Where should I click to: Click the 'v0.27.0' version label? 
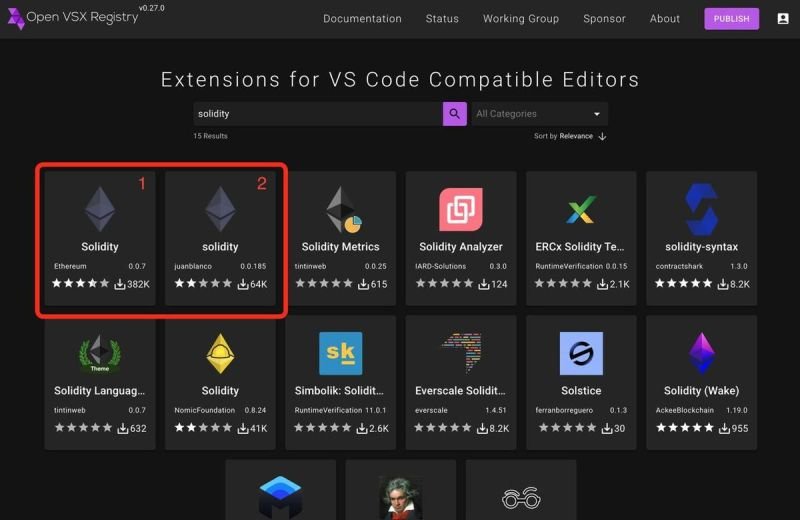click(152, 8)
